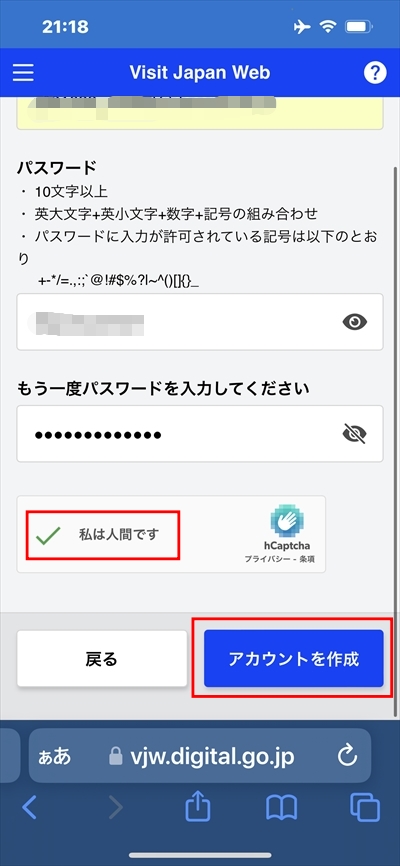This screenshot has height=866, width=400.
Task: Toggle the 私は人間です hCaptcha checkbox
Action: coord(48,536)
